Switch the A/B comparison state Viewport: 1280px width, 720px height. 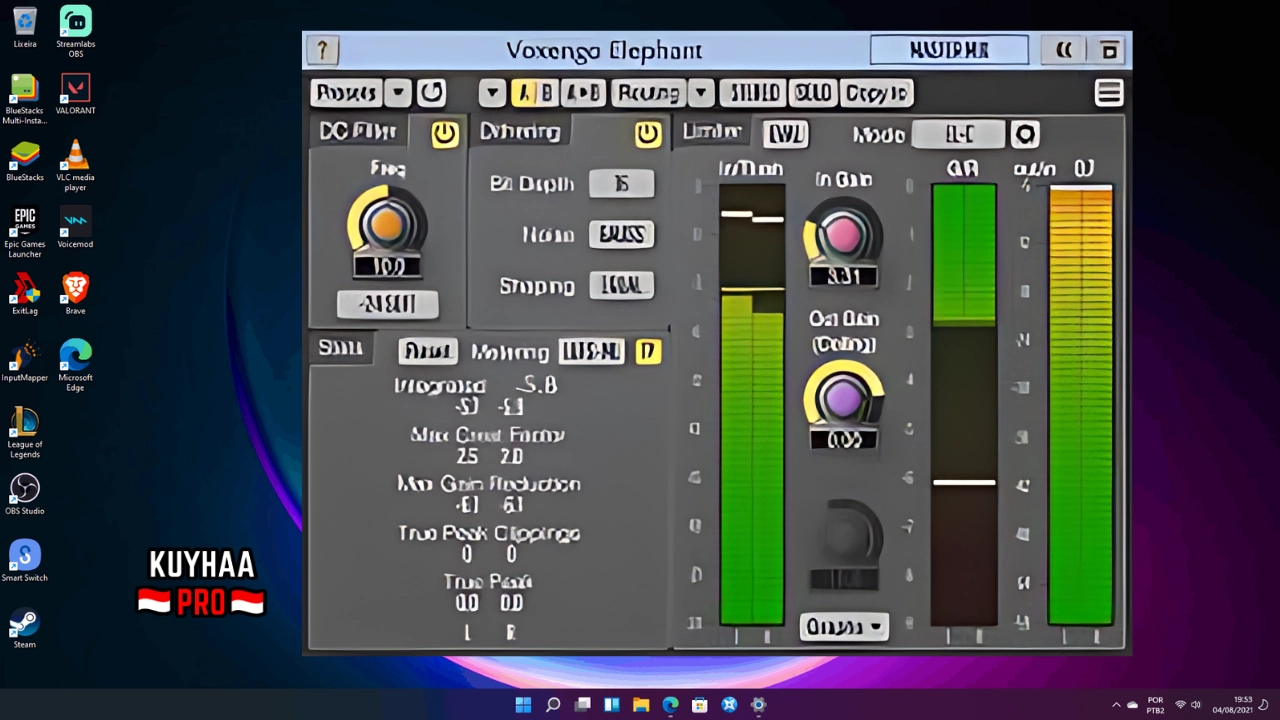click(534, 93)
